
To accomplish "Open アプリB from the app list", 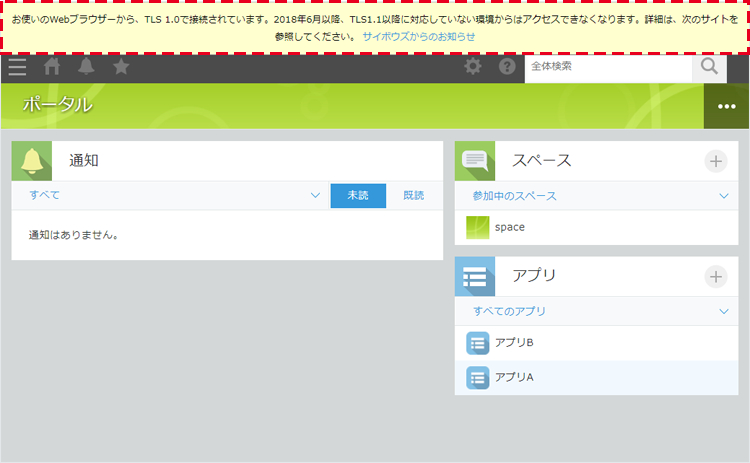I will [x=514, y=343].
